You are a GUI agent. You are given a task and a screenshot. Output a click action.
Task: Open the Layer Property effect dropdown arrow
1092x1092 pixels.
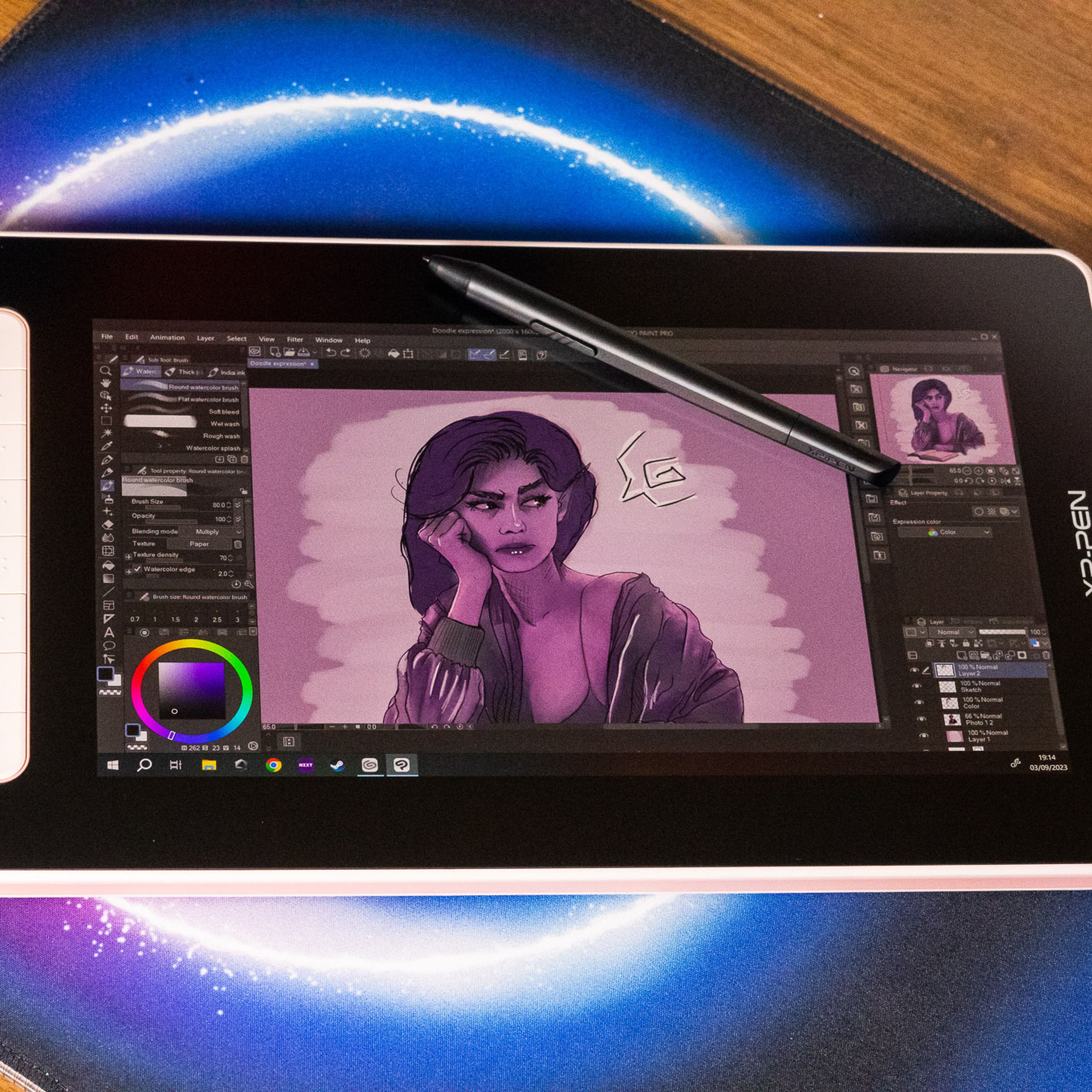[x=1015, y=511]
